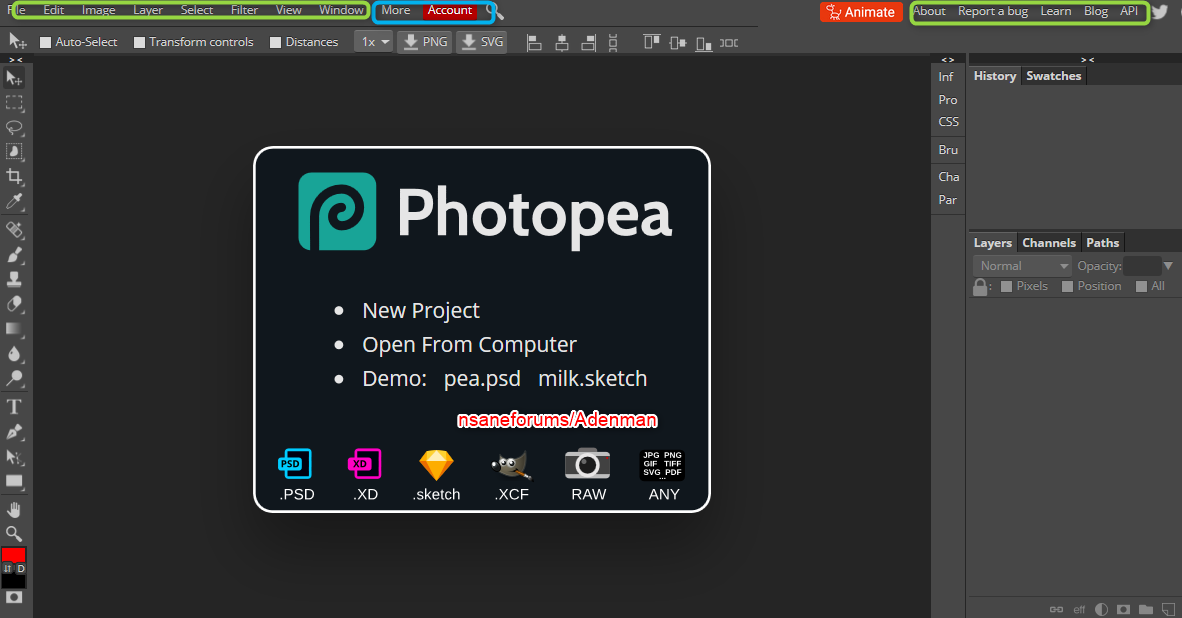The width and height of the screenshot is (1182, 618).
Task: Select the Blur drop tool
Action: pos(14,353)
